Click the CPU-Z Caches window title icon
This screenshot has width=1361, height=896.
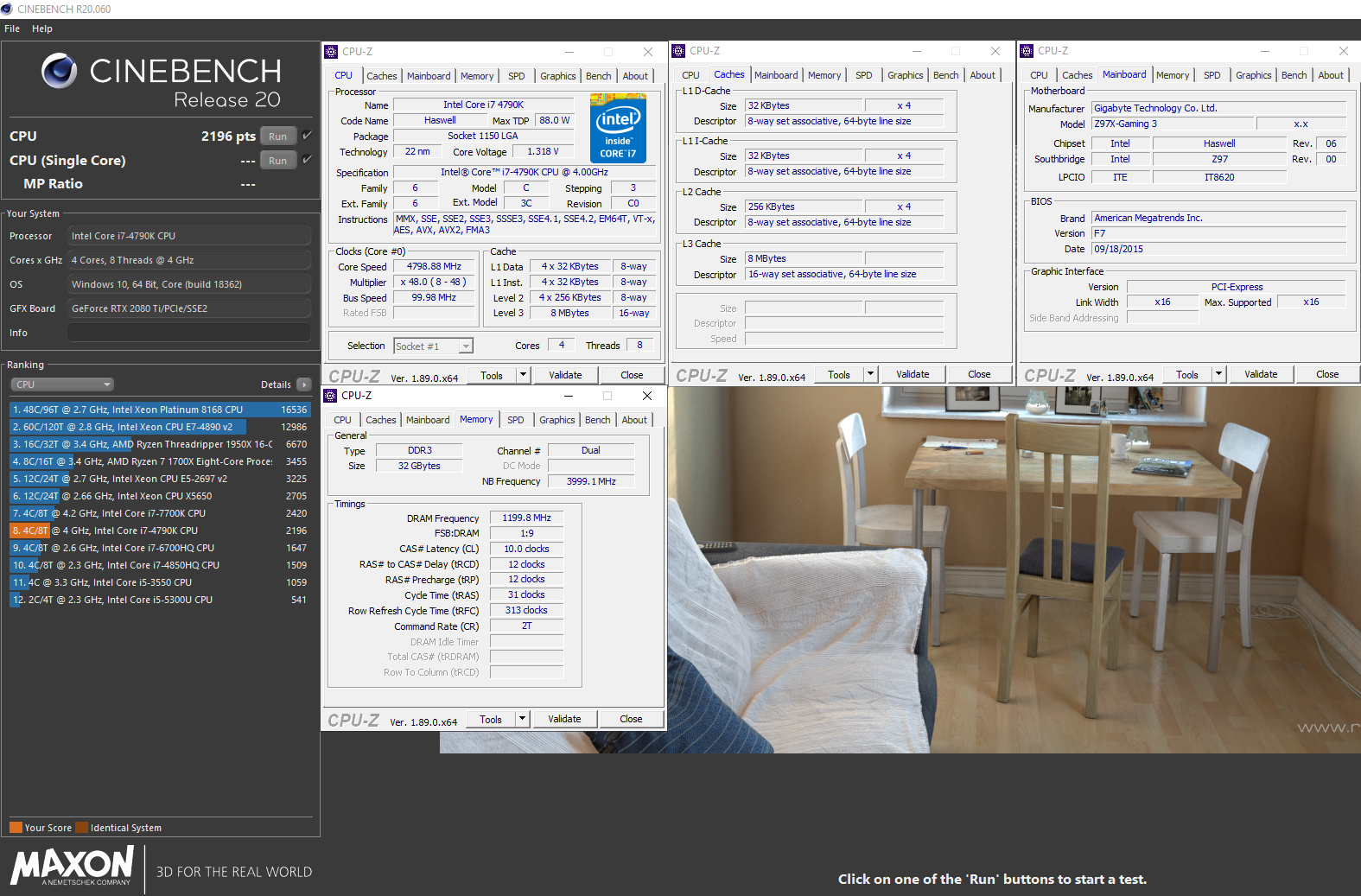click(x=678, y=51)
